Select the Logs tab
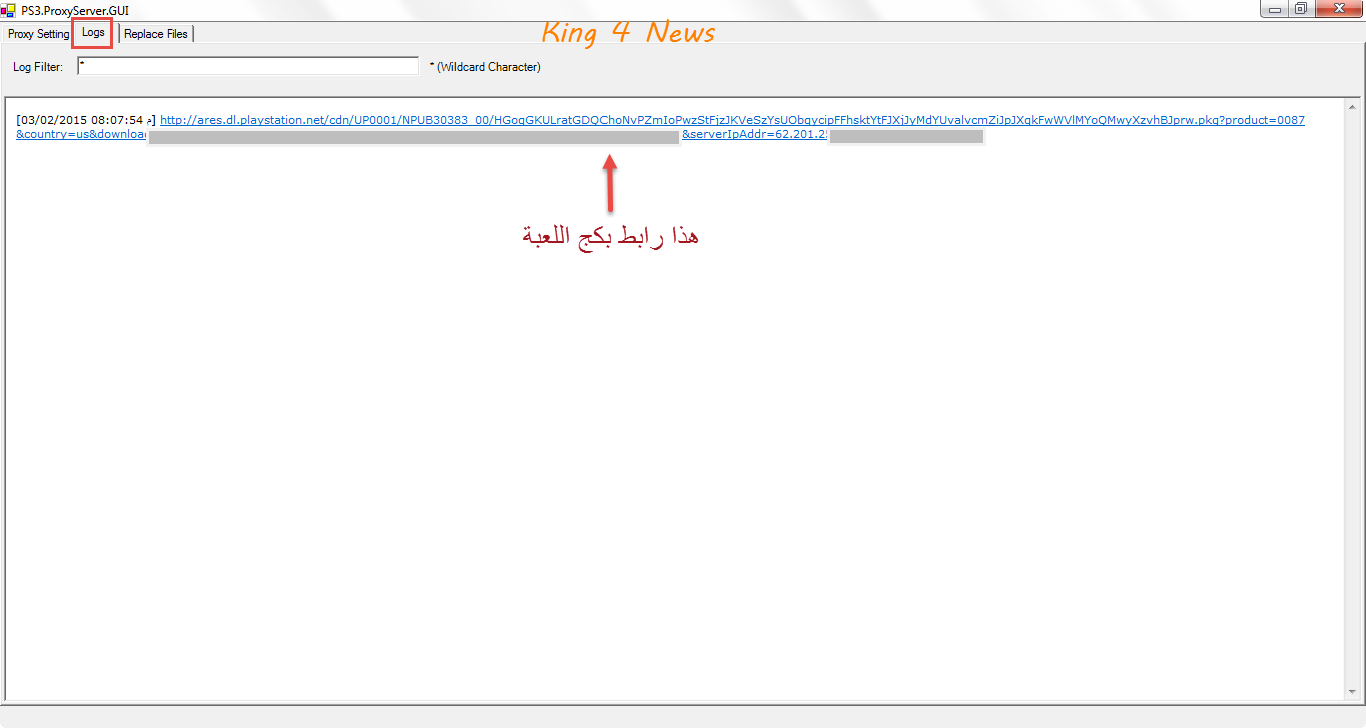This screenshot has height=728, width=1366. tap(93, 33)
